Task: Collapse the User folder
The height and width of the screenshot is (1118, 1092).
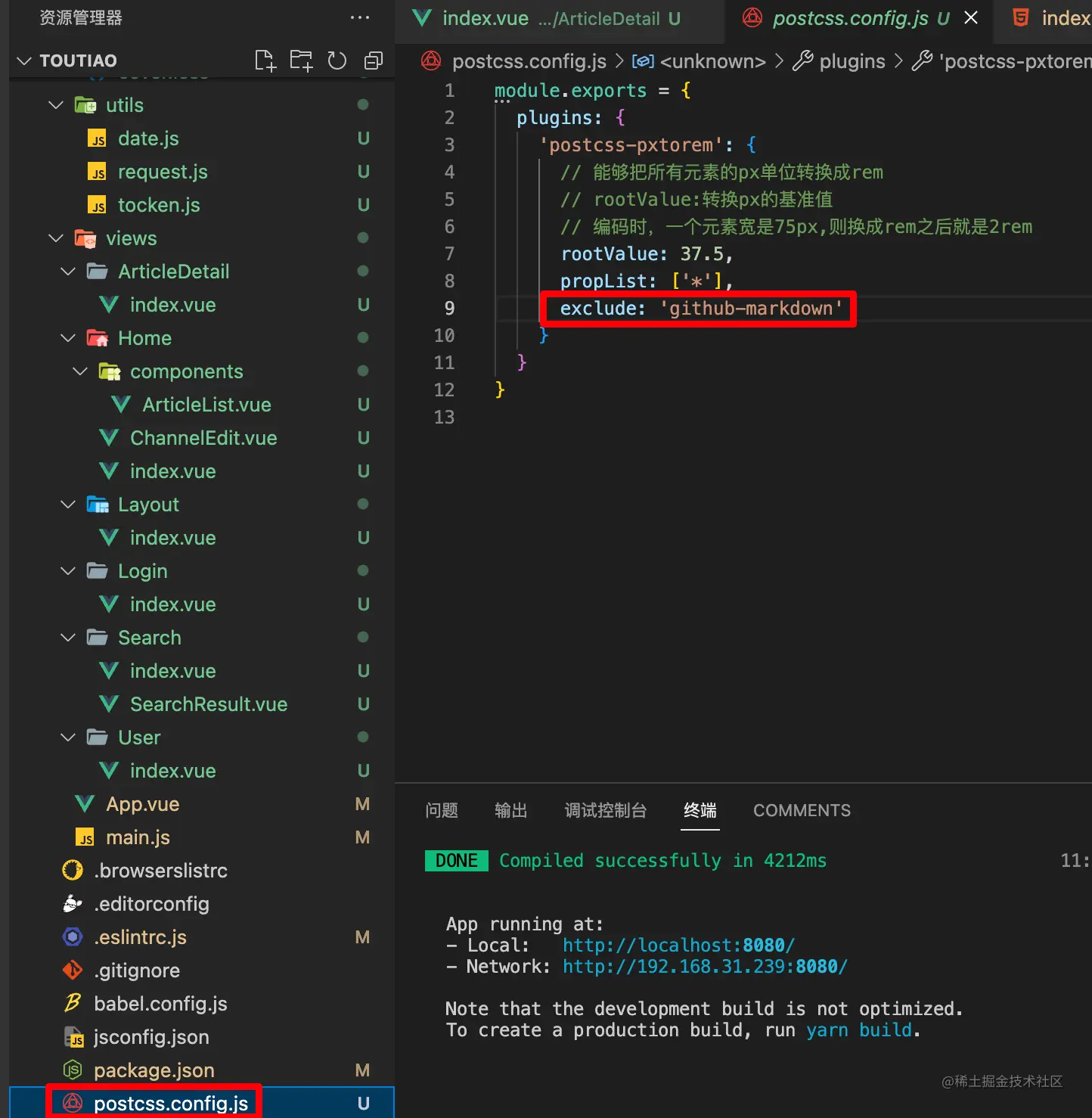Action: [68, 738]
